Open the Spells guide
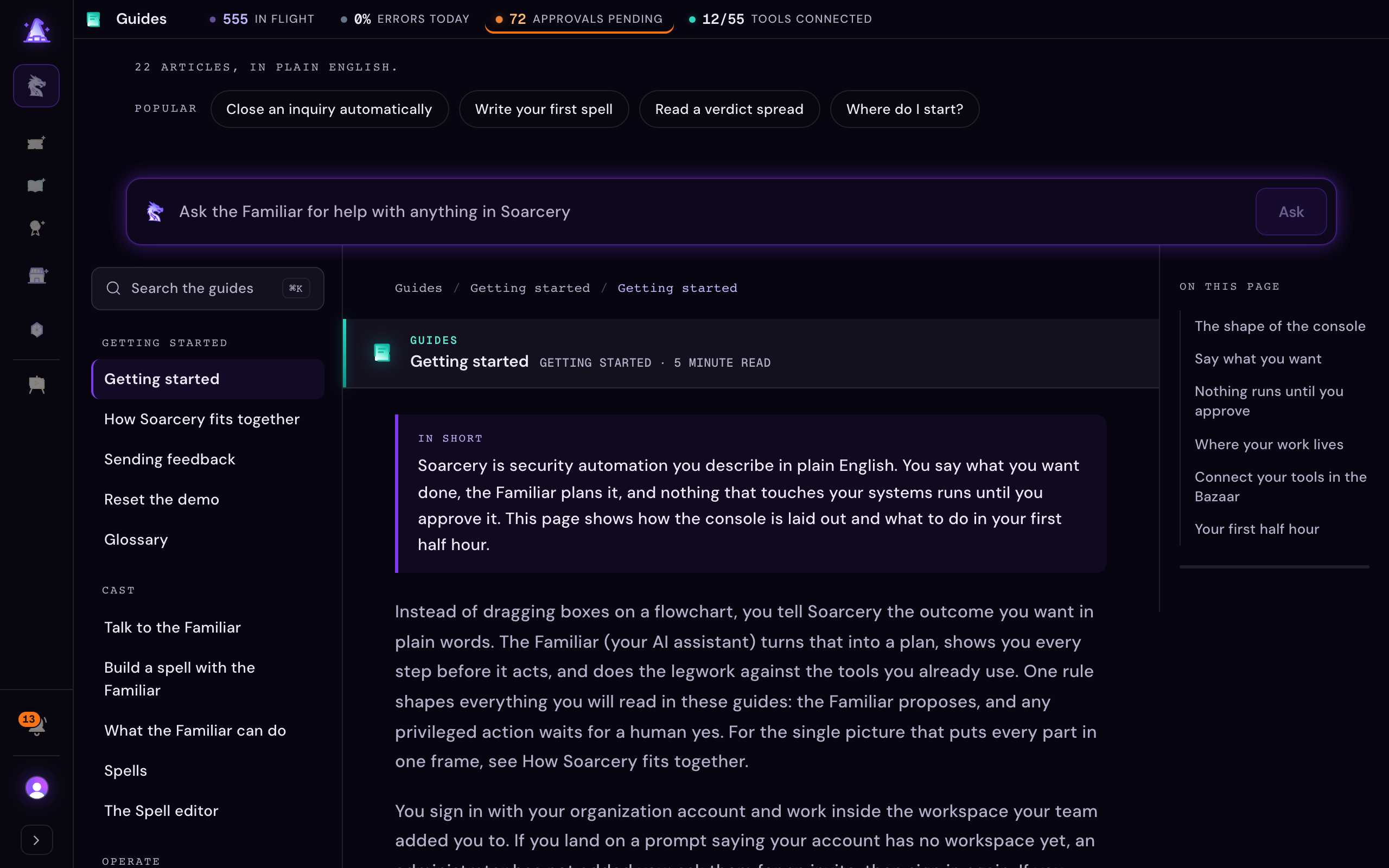This screenshot has width=1389, height=868. [208, 770]
